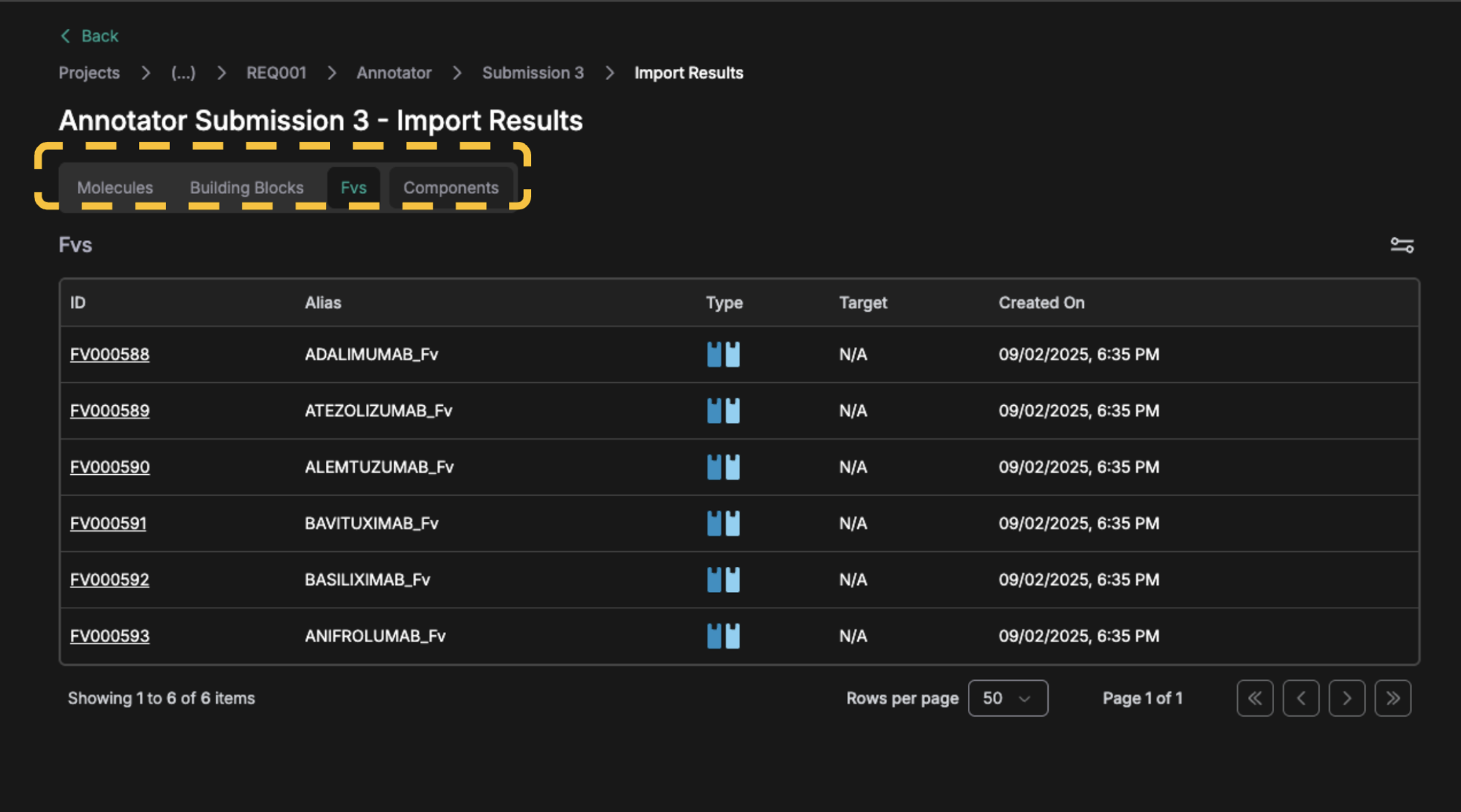Go to the first page
Screen dimensions: 1461x812
pyautogui.click(x=1254, y=698)
